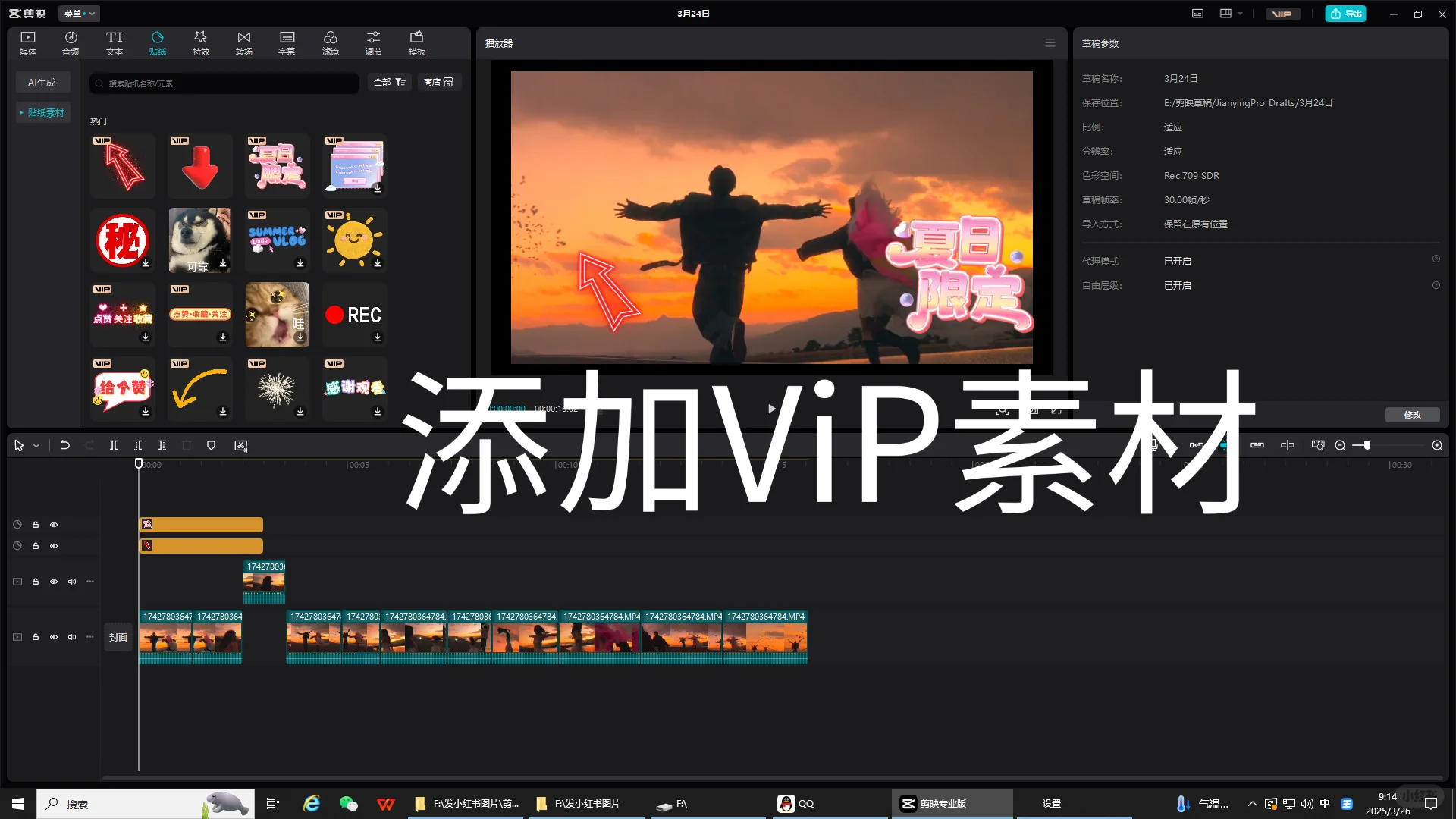Click the 导出 export button
Screen dimensions: 1456x819
tap(1346, 14)
